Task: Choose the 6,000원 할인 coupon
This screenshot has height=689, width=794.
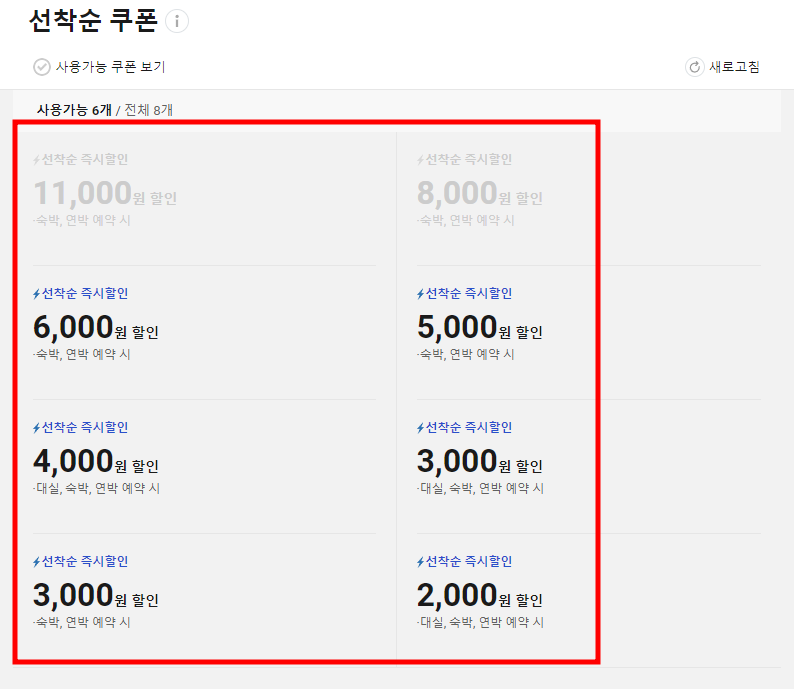Action: (205, 333)
